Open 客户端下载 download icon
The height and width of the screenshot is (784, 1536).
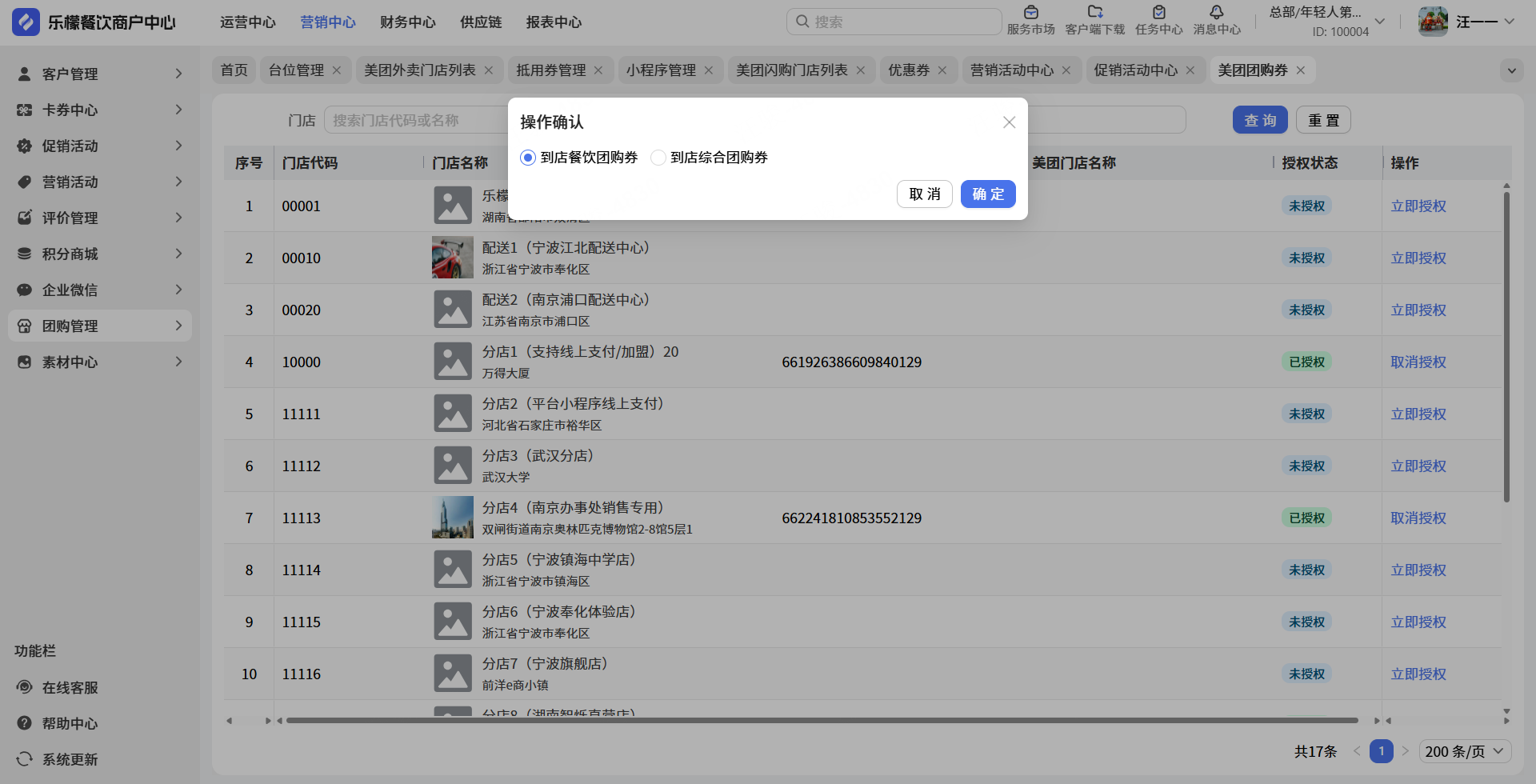pyautogui.click(x=1095, y=12)
